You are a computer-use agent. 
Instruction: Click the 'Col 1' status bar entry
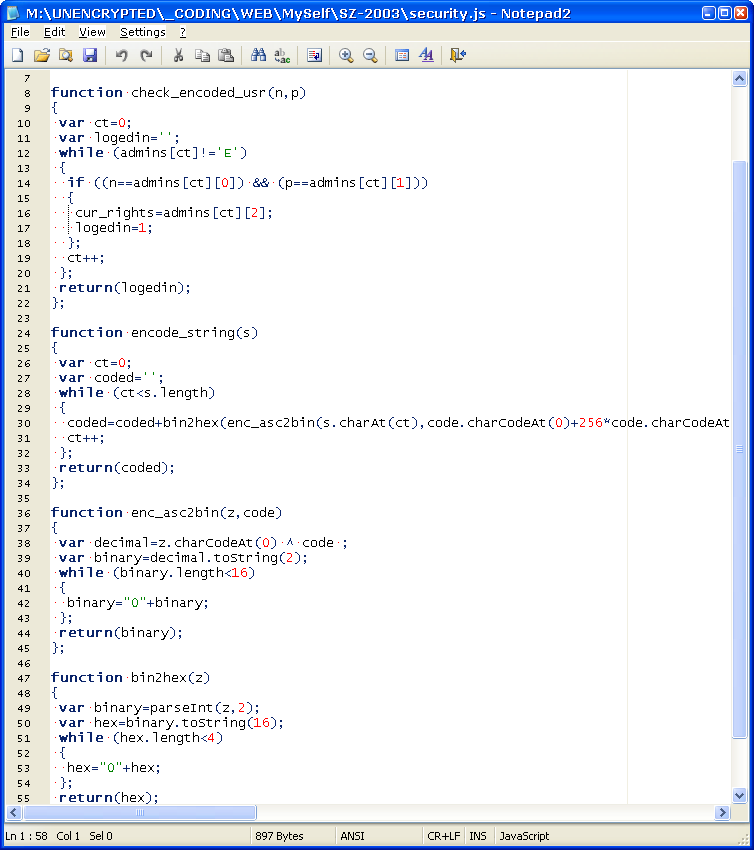pyautogui.click(x=68, y=836)
